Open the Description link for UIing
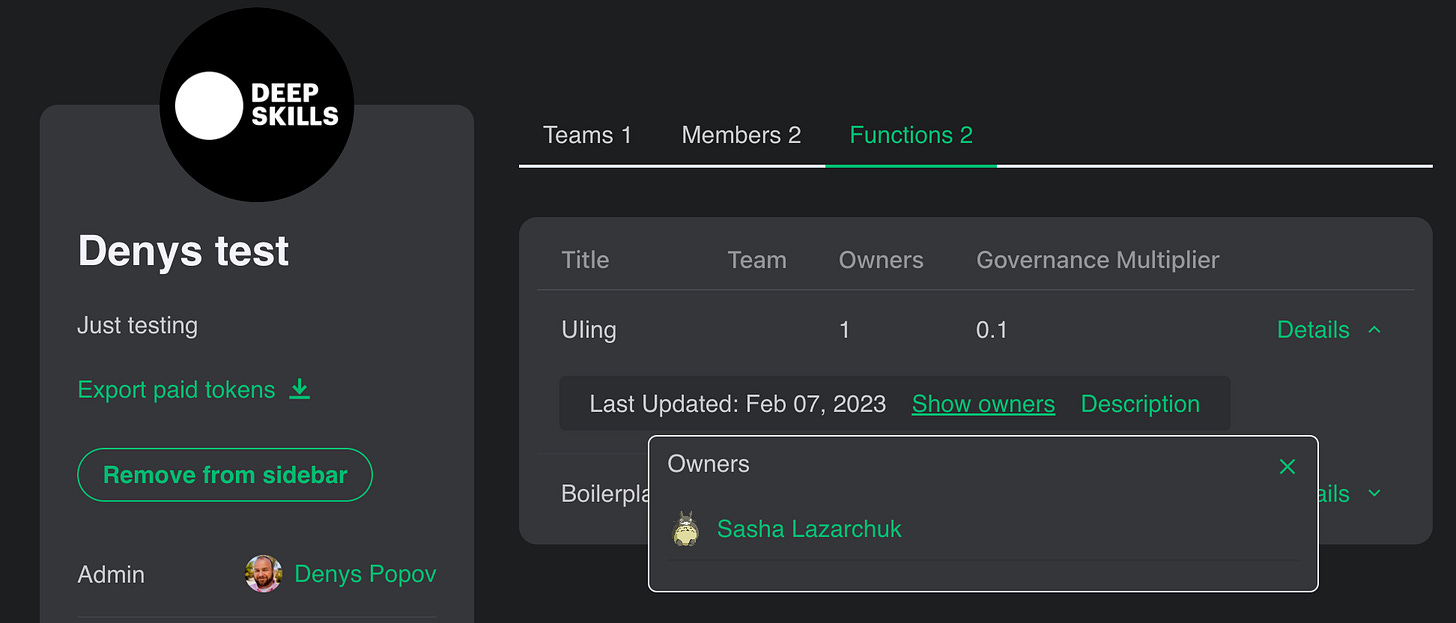Viewport: 1456px width, 623px height. coord(1140,404)
